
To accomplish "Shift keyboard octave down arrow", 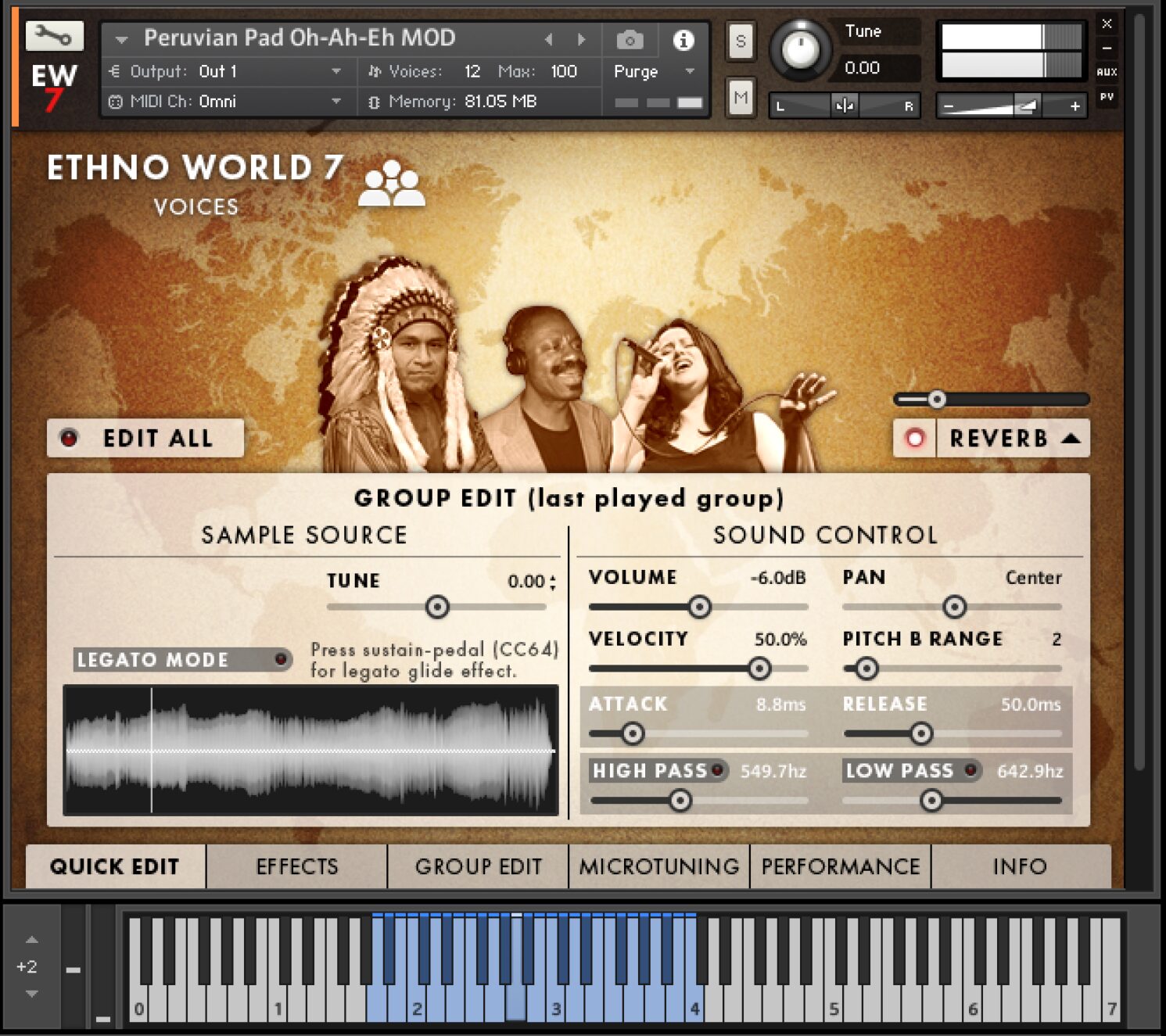I will coord(31,994).
